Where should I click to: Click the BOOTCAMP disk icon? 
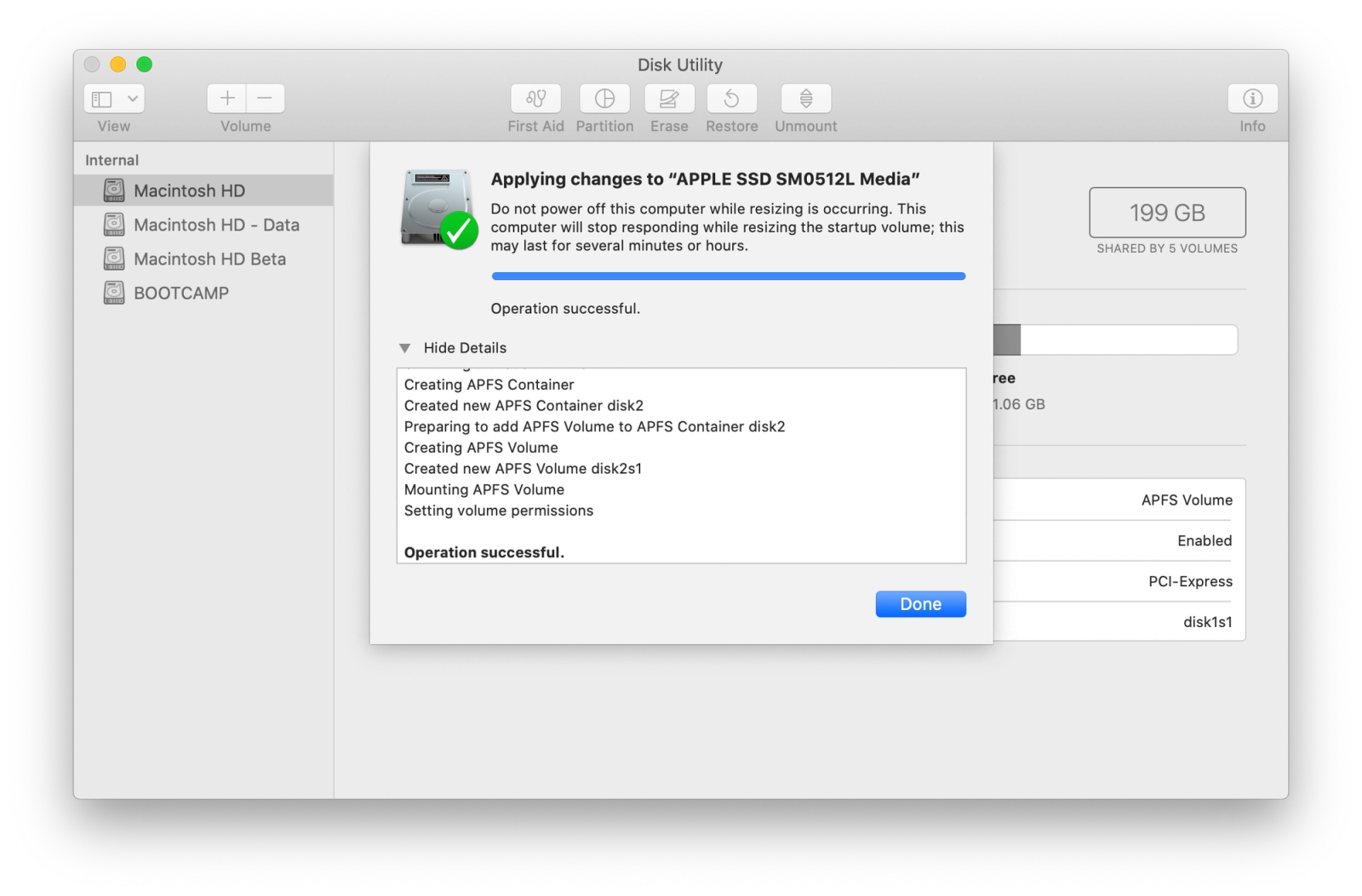click(114, 293)
